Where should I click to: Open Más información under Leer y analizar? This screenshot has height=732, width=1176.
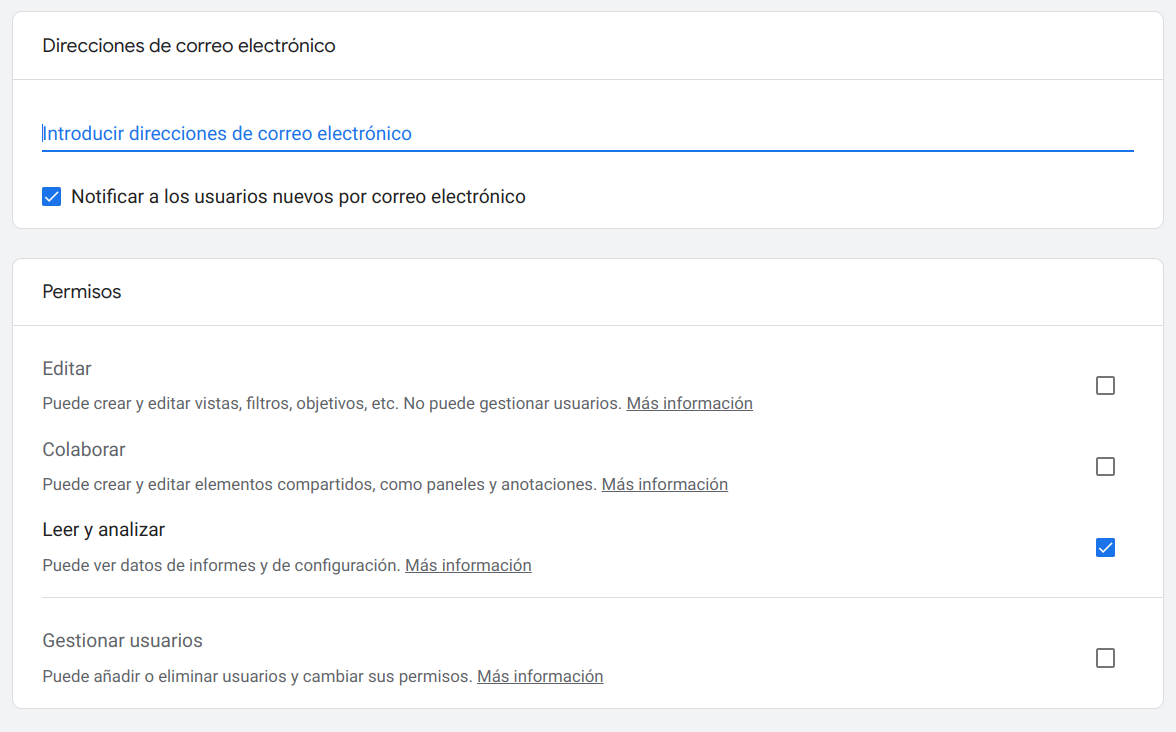468,565
